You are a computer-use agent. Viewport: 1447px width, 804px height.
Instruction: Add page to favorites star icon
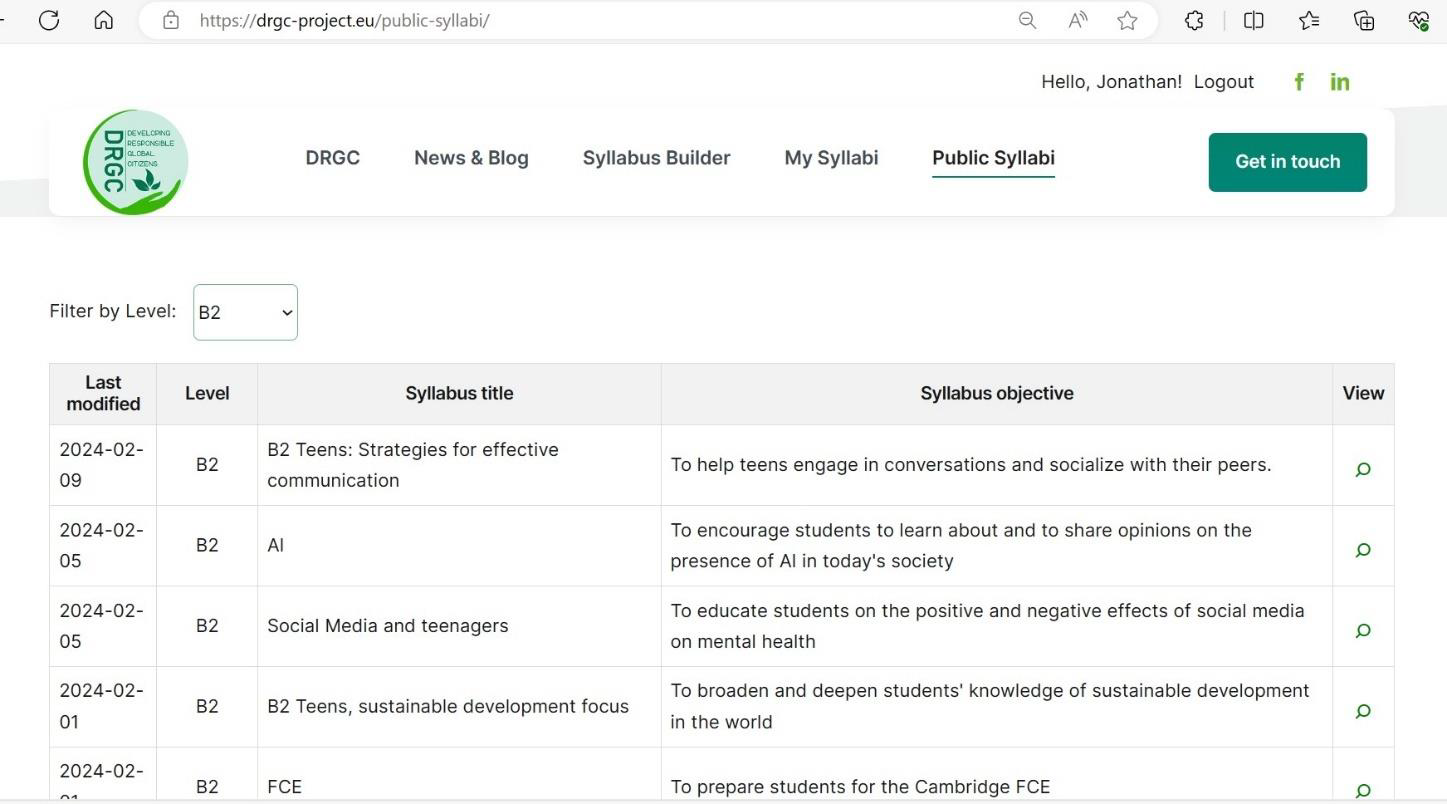(x=1127, y=20)
